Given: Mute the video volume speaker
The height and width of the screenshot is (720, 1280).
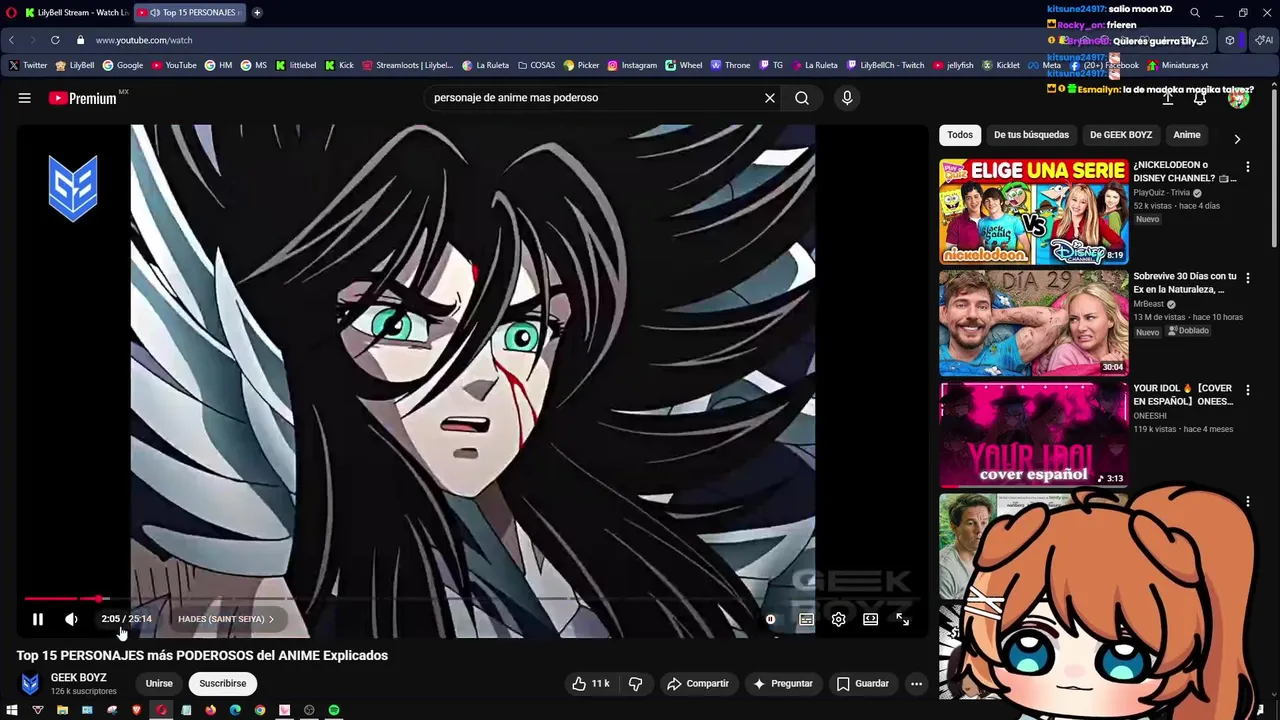Looking at the screenshot, I should coord(71,619).
